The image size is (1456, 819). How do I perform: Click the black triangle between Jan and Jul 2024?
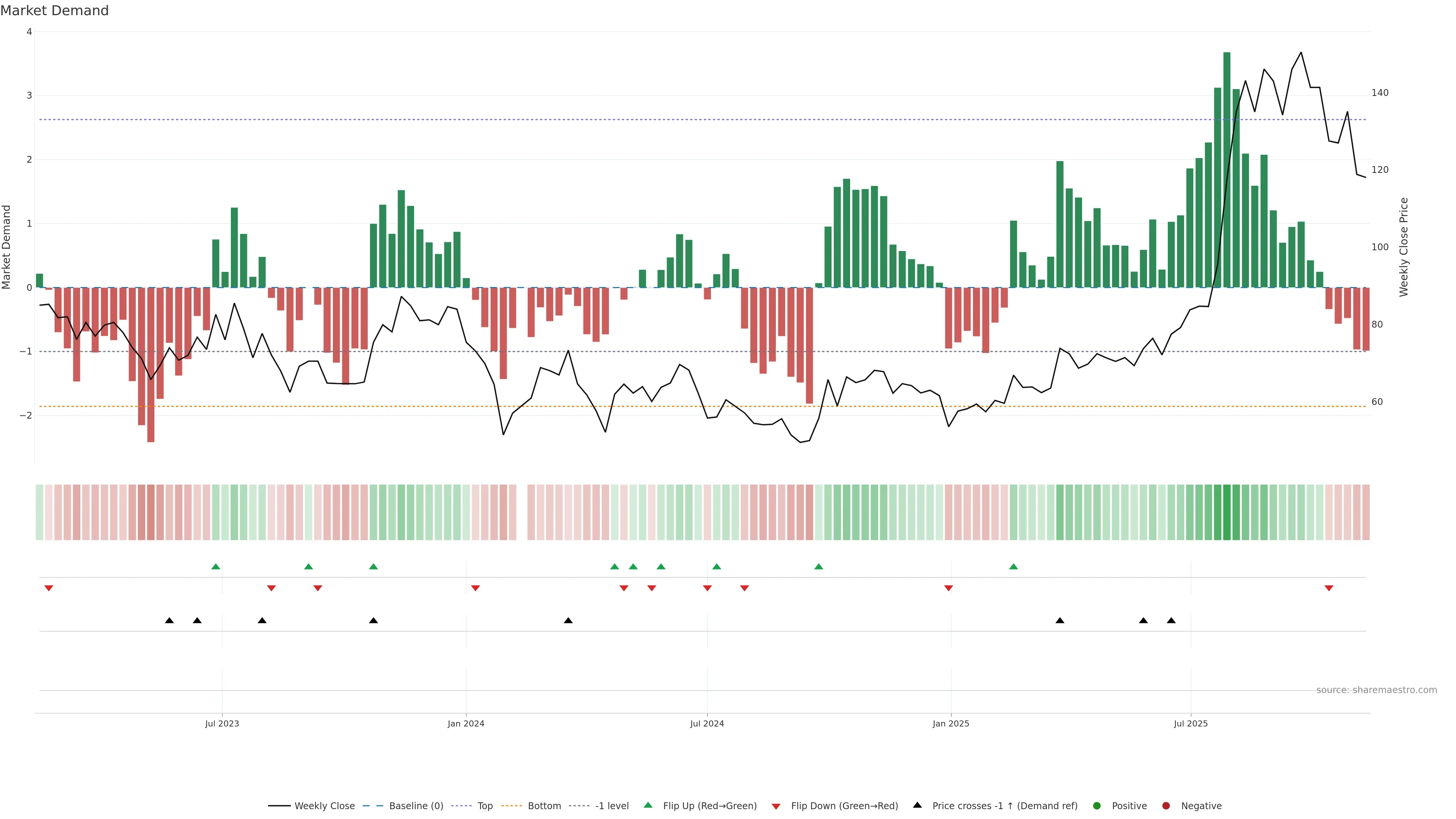tap(568, 621)
